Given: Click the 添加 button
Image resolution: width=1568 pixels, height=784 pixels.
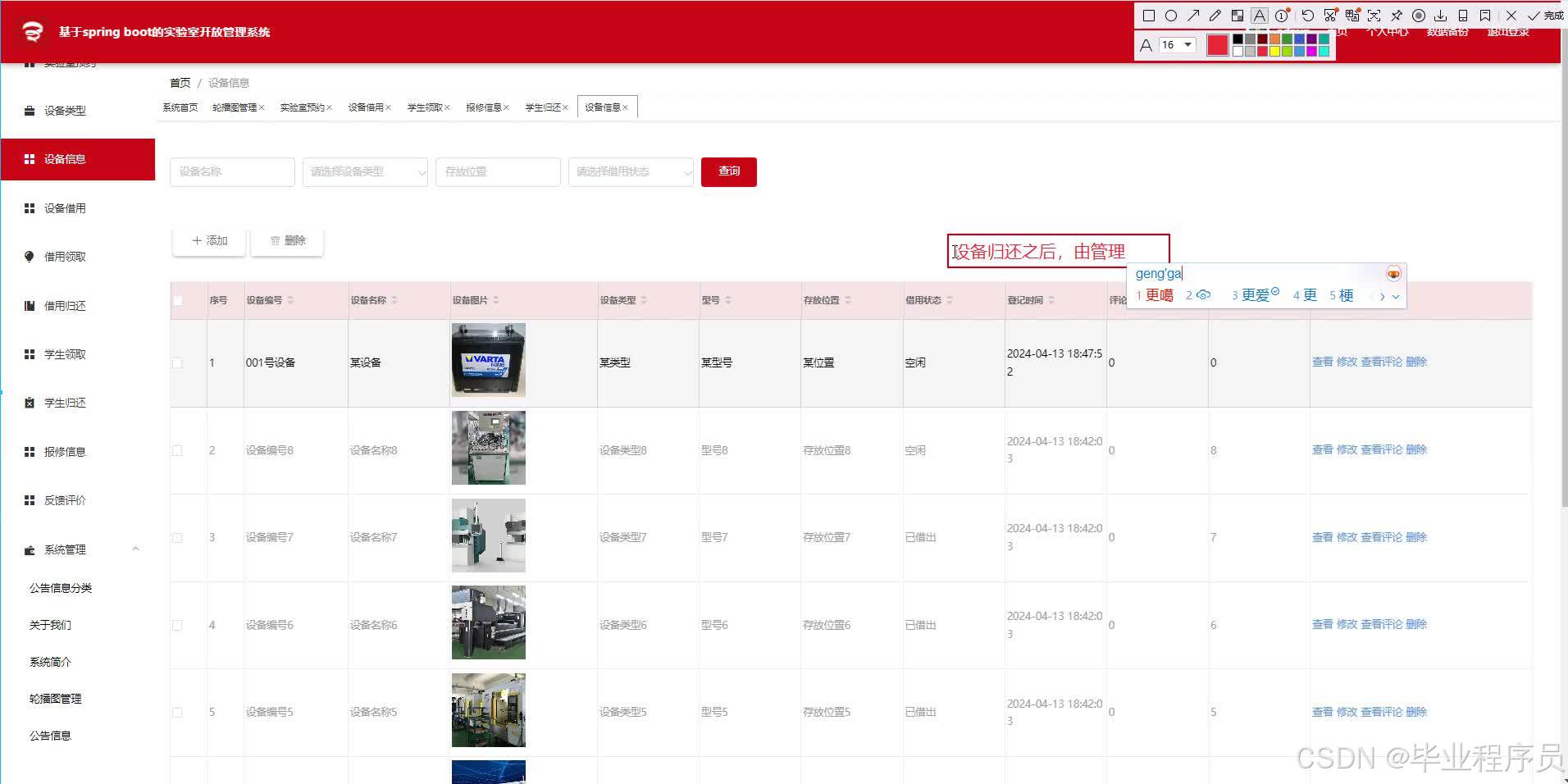Looking at the screenshot, I should (x=209, y=241).
